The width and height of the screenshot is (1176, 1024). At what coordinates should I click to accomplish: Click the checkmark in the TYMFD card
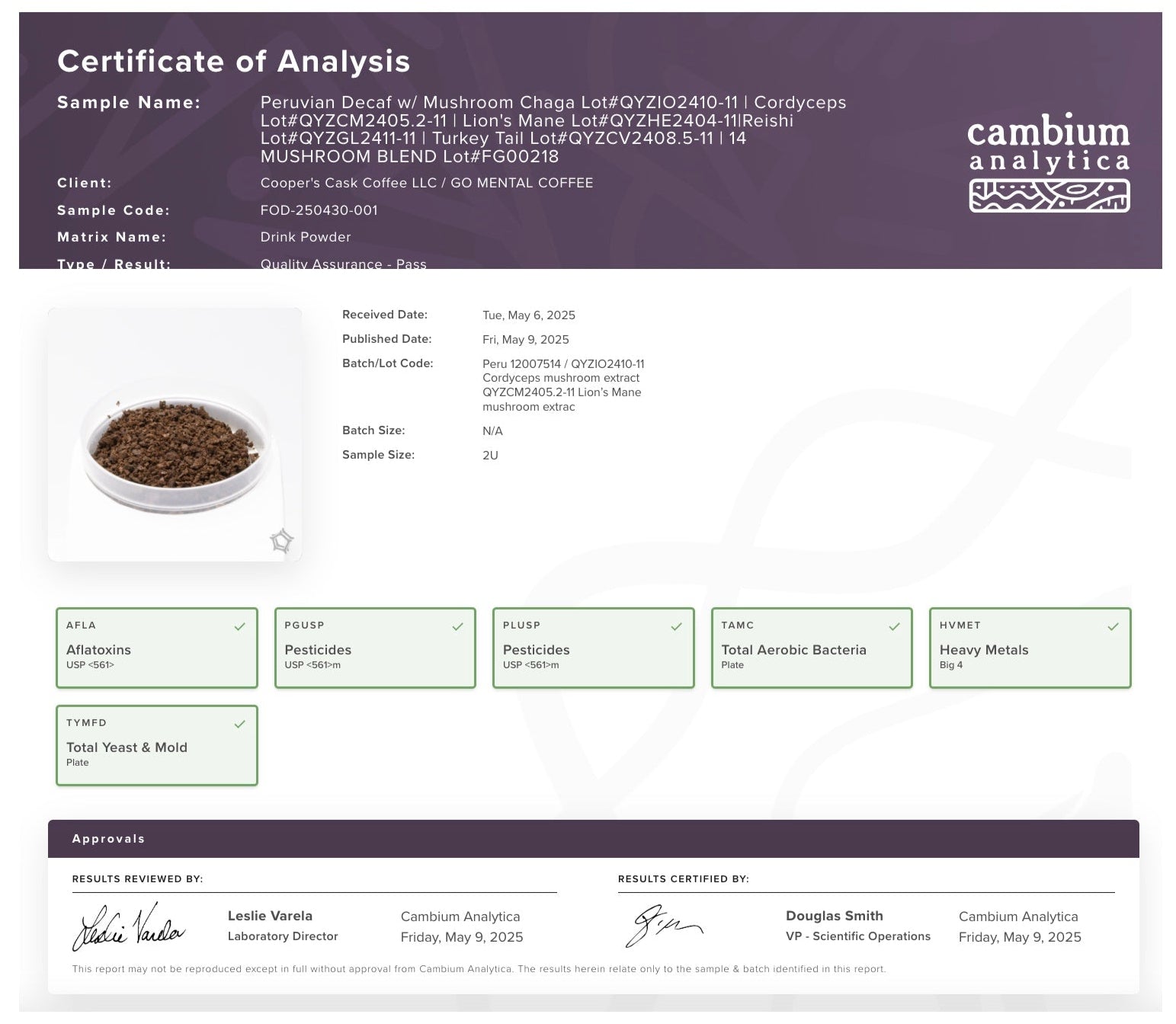click(x=239, y=725)
